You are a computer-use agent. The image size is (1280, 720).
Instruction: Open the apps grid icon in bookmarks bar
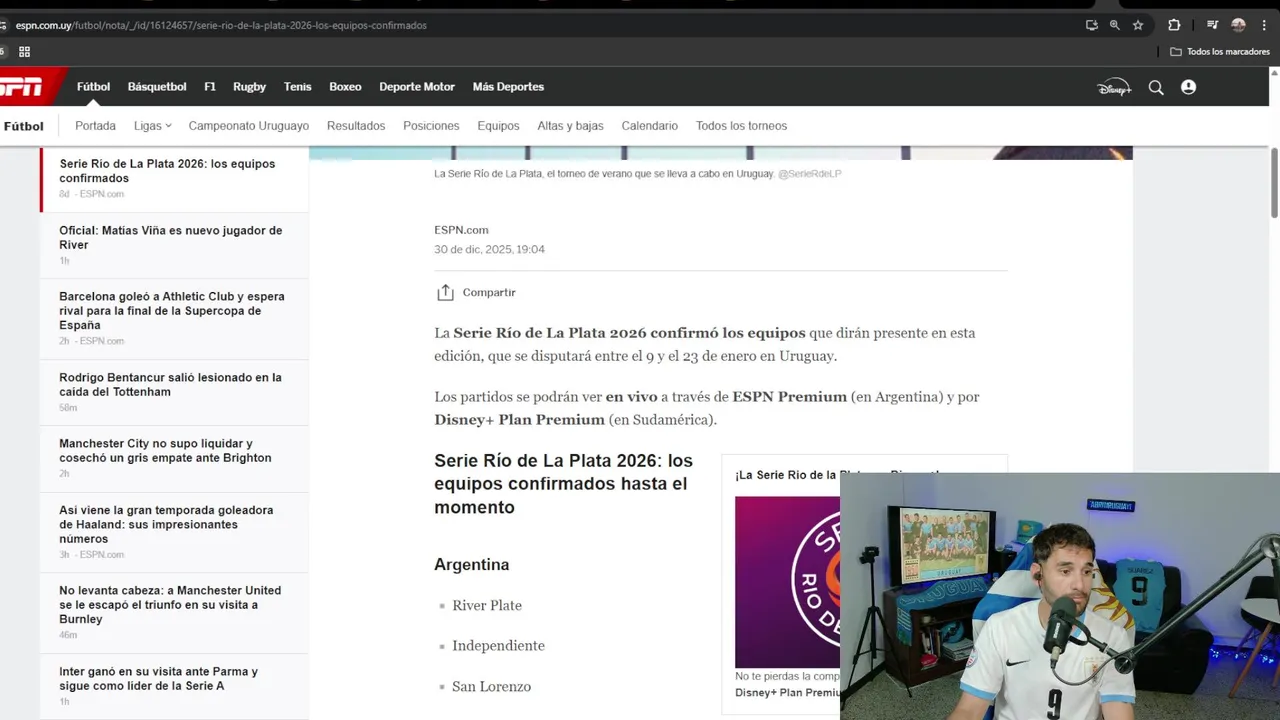24,51
